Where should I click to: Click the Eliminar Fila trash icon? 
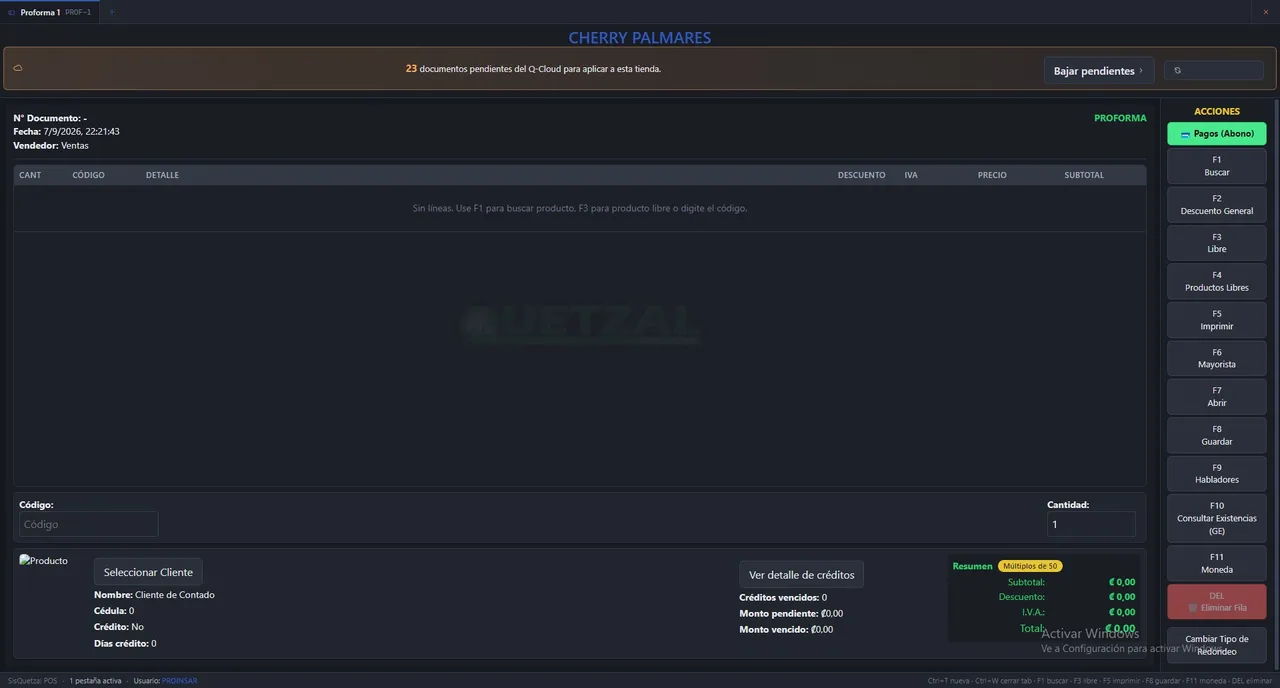point(1193,608)
